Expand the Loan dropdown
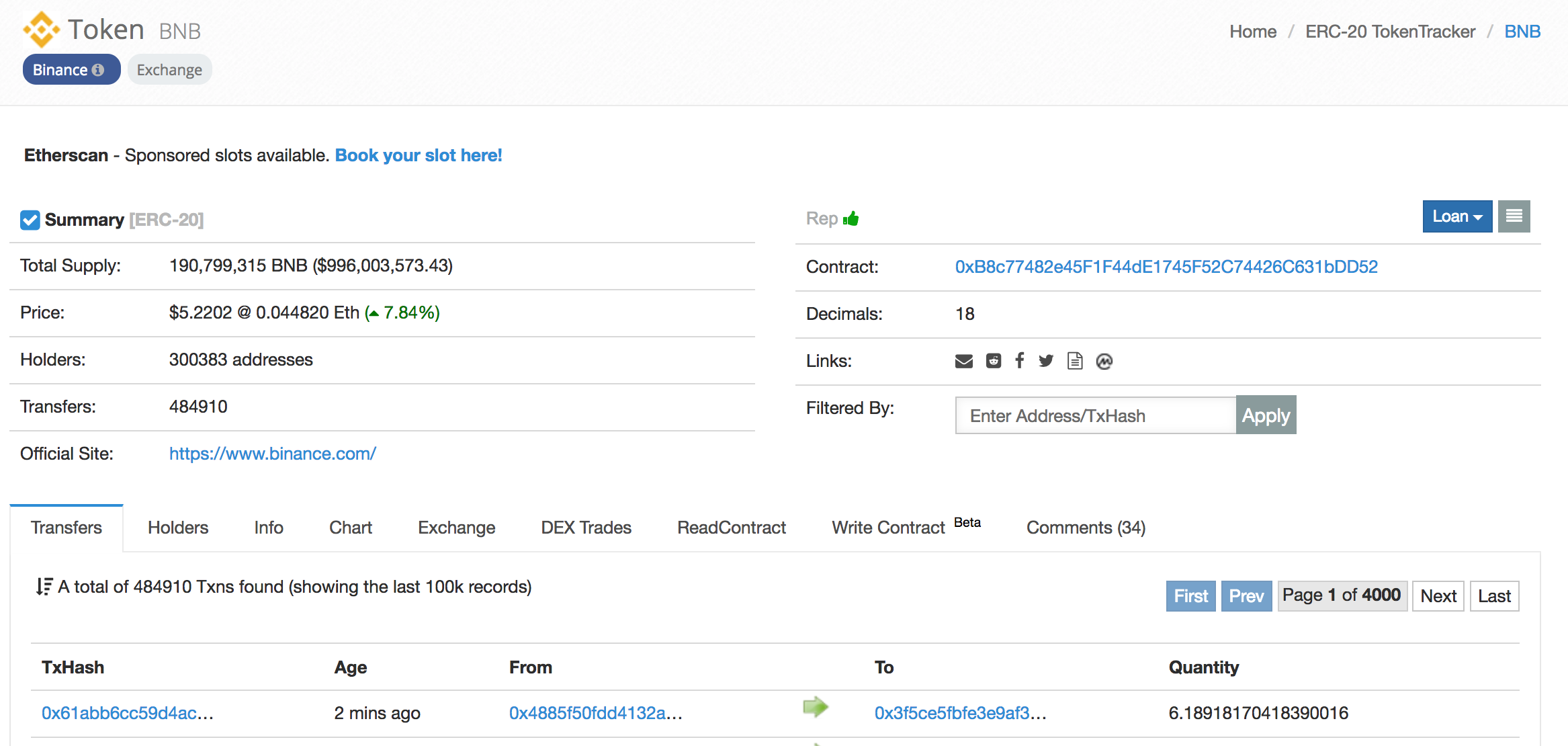Image resolution: width=1568 pixels, height=746 pixels. pyautogui.click(x=1456, y=216)
